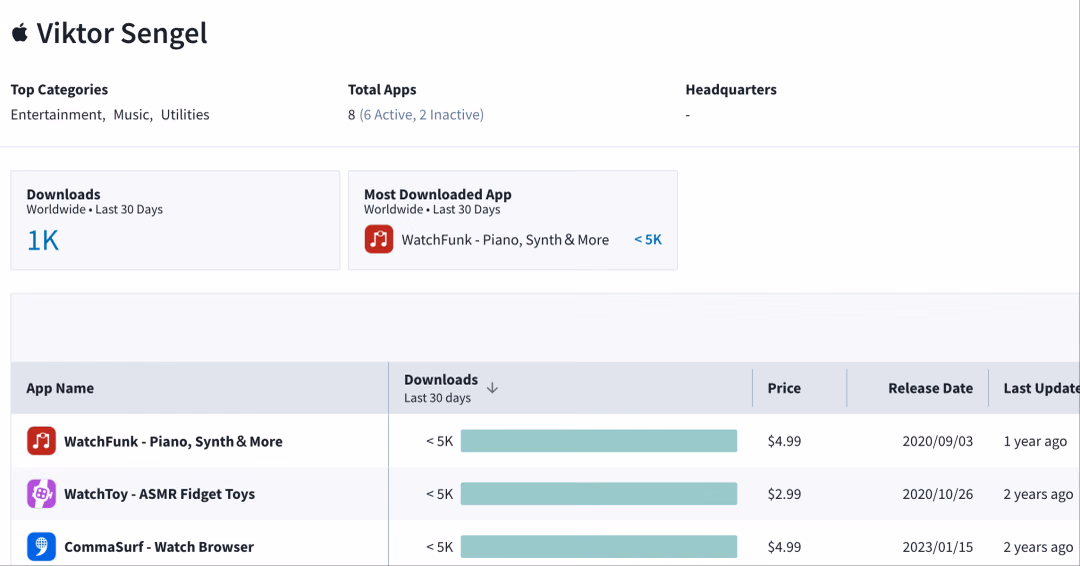Click the Downloads card heading
Viewport: 1080px width, 566px height.
click(x=63, y=194)
